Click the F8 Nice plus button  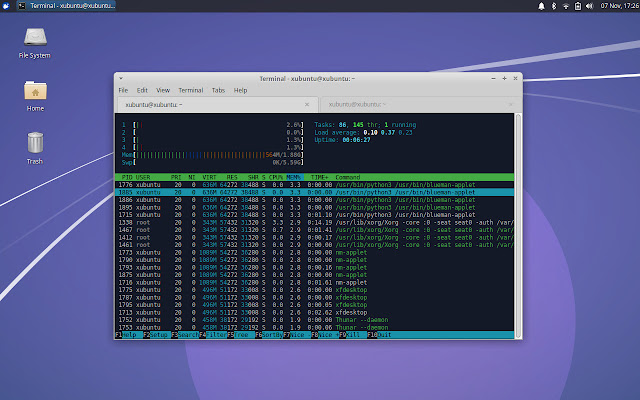[x=325, y=335]
